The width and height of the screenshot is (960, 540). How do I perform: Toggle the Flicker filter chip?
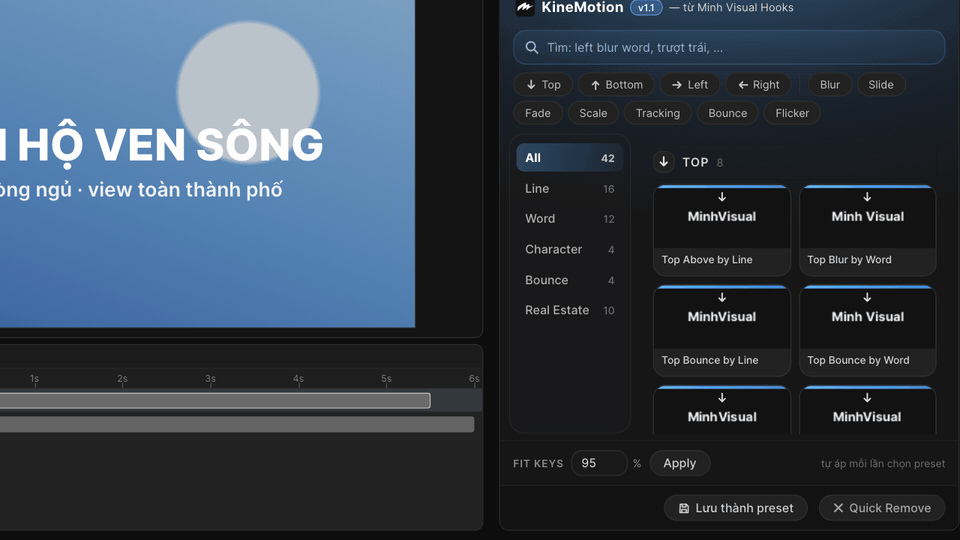tap(792, 113)
